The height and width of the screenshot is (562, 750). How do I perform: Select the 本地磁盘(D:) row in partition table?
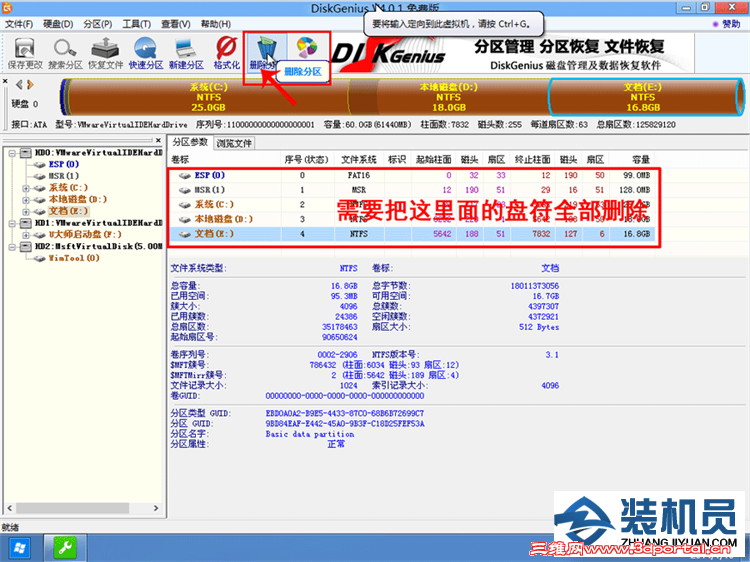(x=413, y=219)
